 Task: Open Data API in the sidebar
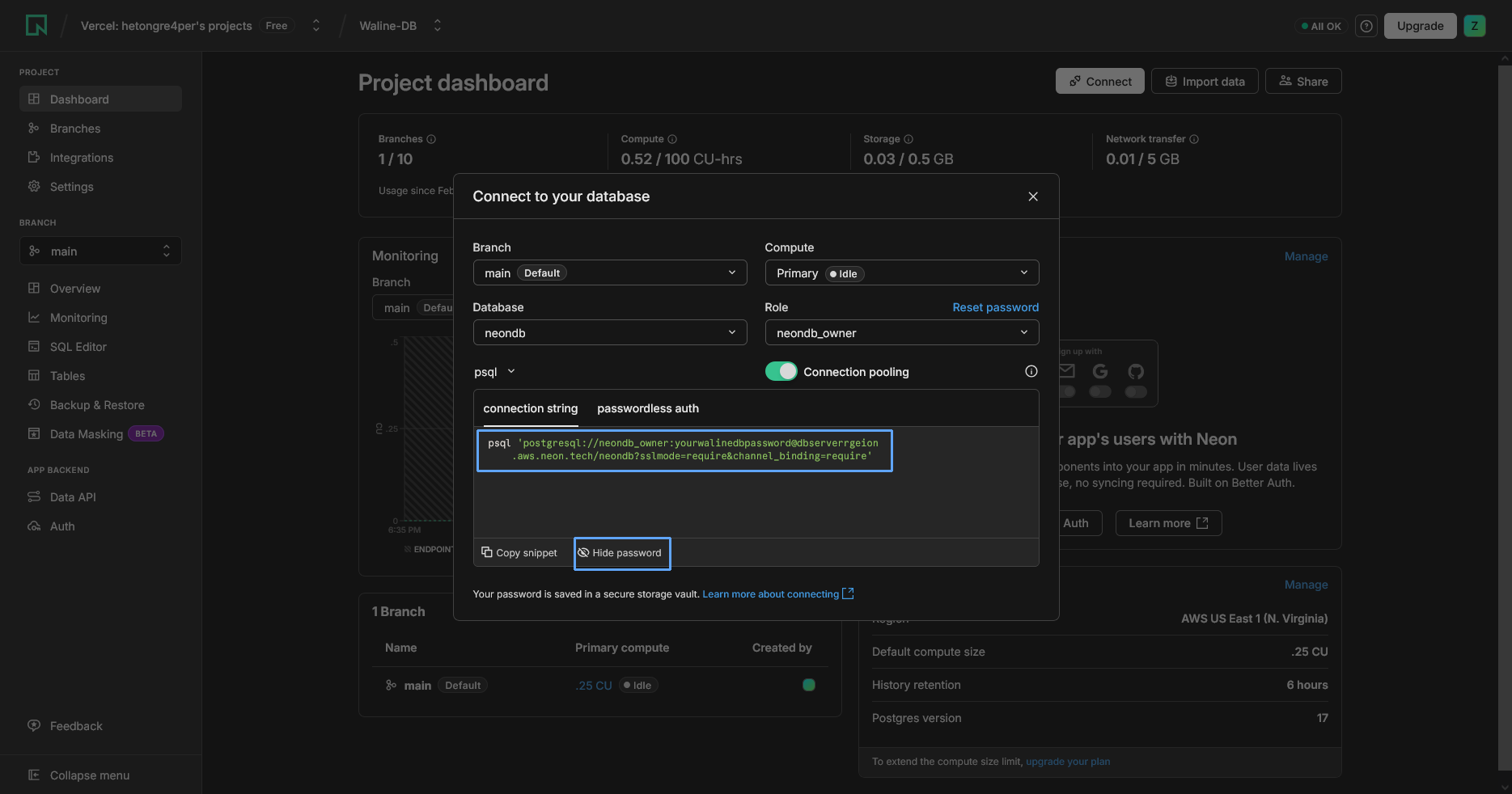tap(73, 497)
